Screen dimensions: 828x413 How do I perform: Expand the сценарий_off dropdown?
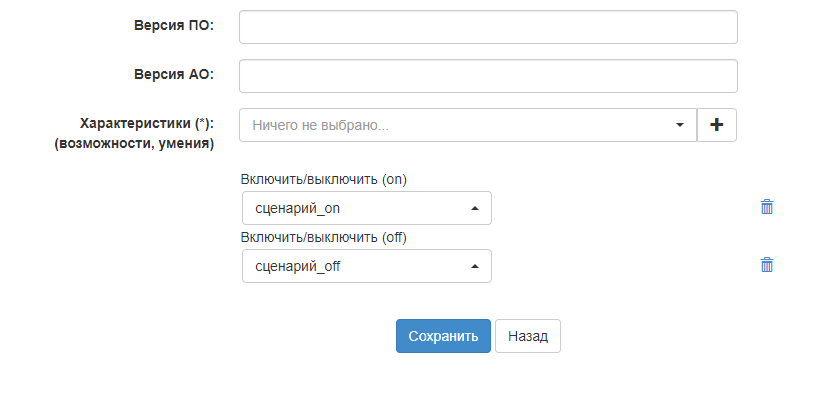(360, 266)
